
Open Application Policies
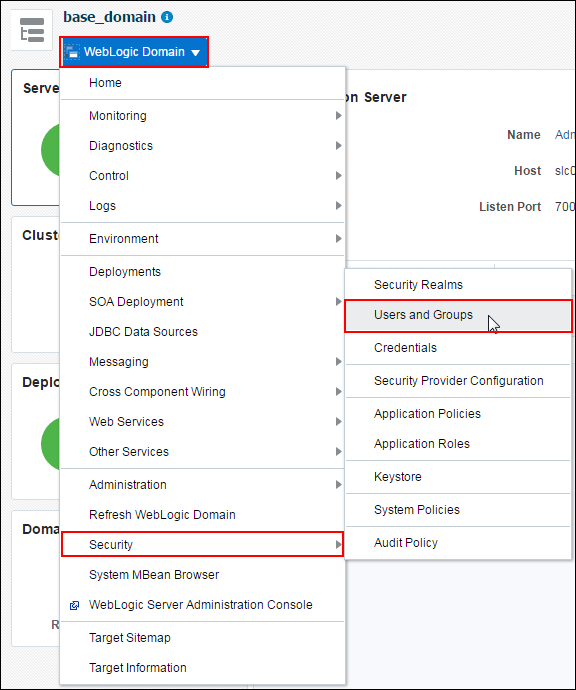click(458, 414)
